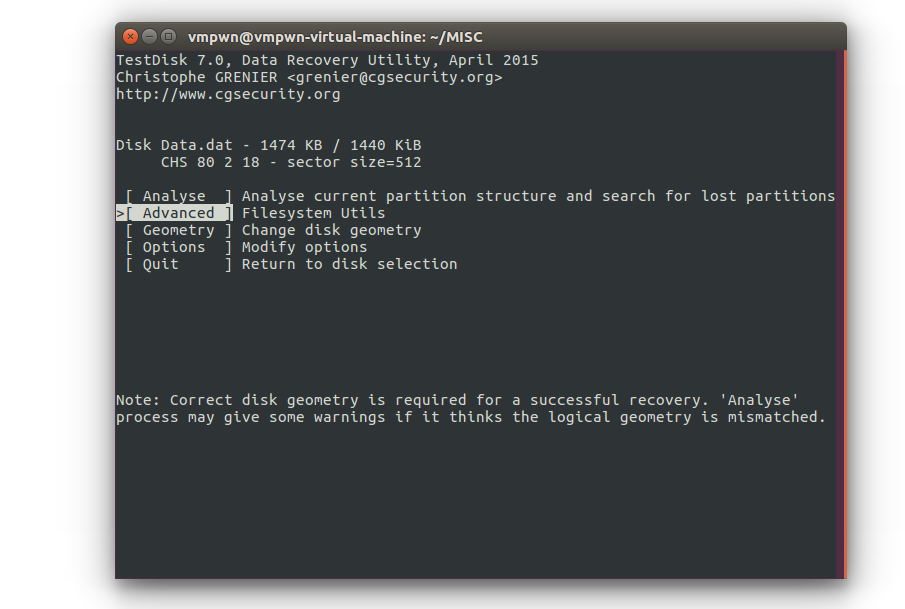
Task: Click the 'Filesystem Utils' description text
Action: pos(313,213)
